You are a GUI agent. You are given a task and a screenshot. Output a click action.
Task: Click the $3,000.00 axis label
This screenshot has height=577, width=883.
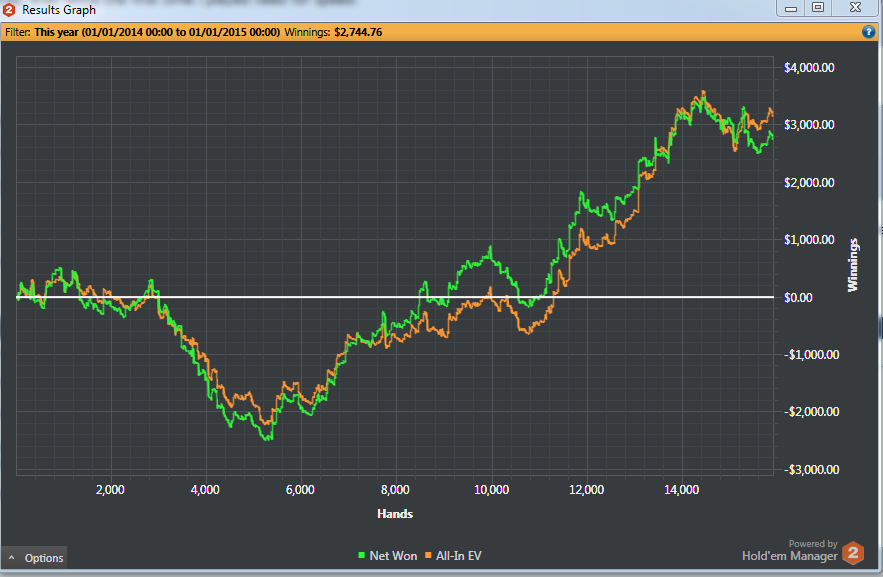click(x=809, y=124)
